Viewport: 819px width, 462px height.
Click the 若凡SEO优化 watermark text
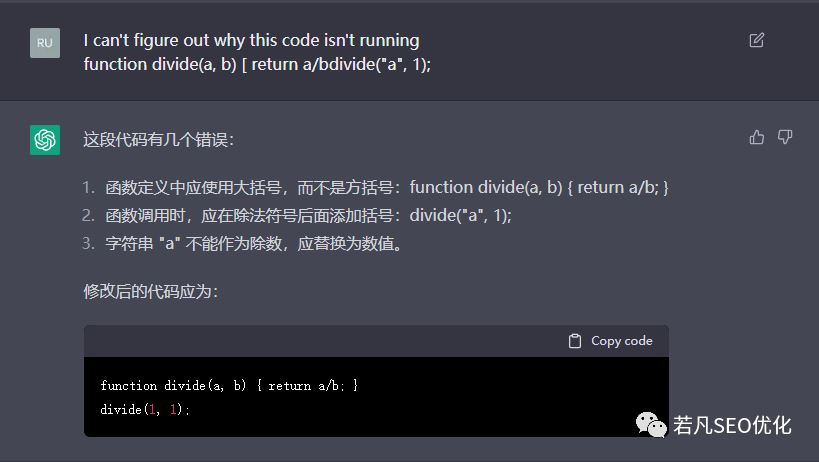(732, 425)
